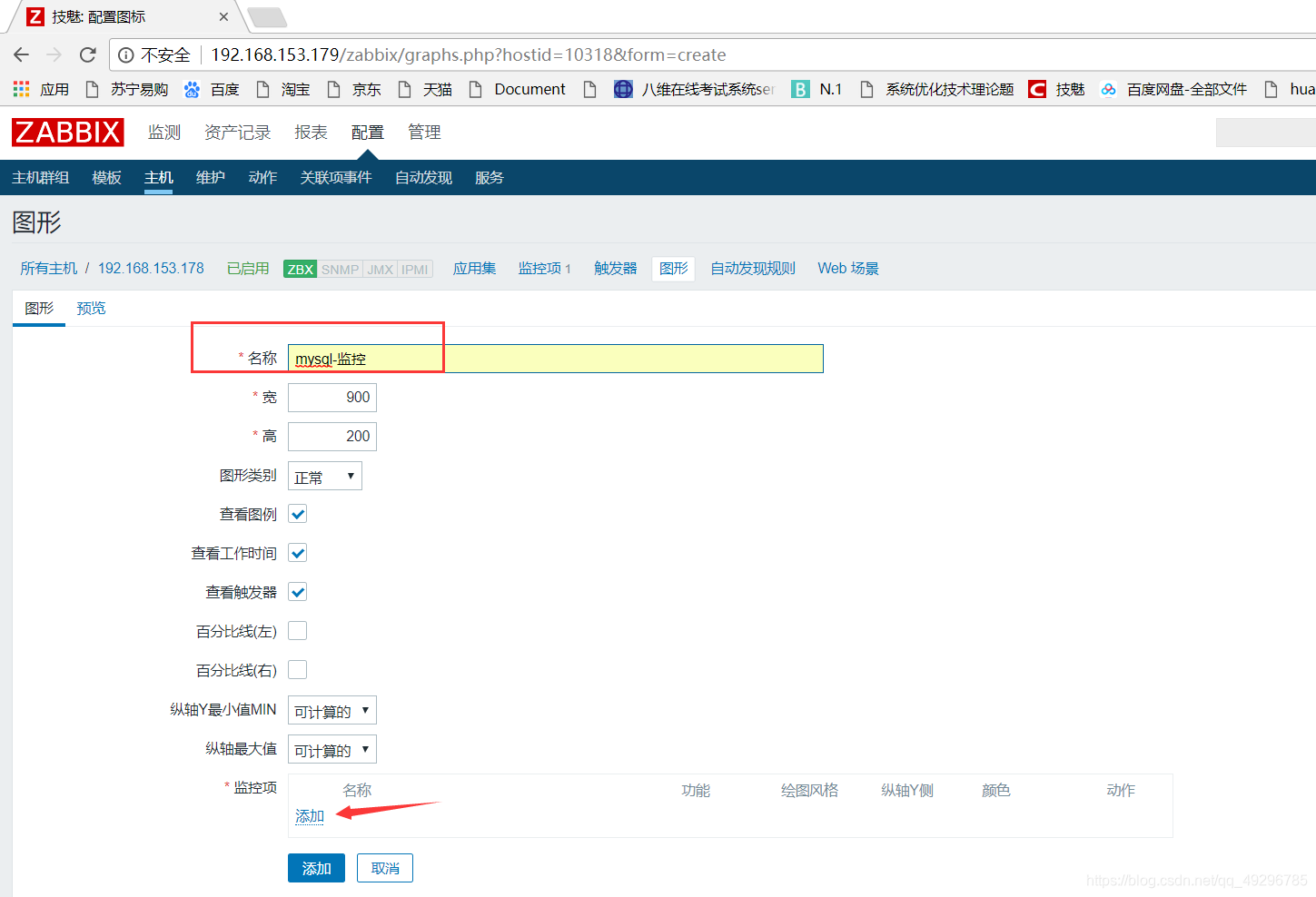Click the IPMI status badge
Image resolution: width=1316 pixels, height=897 pixels.
415,269
